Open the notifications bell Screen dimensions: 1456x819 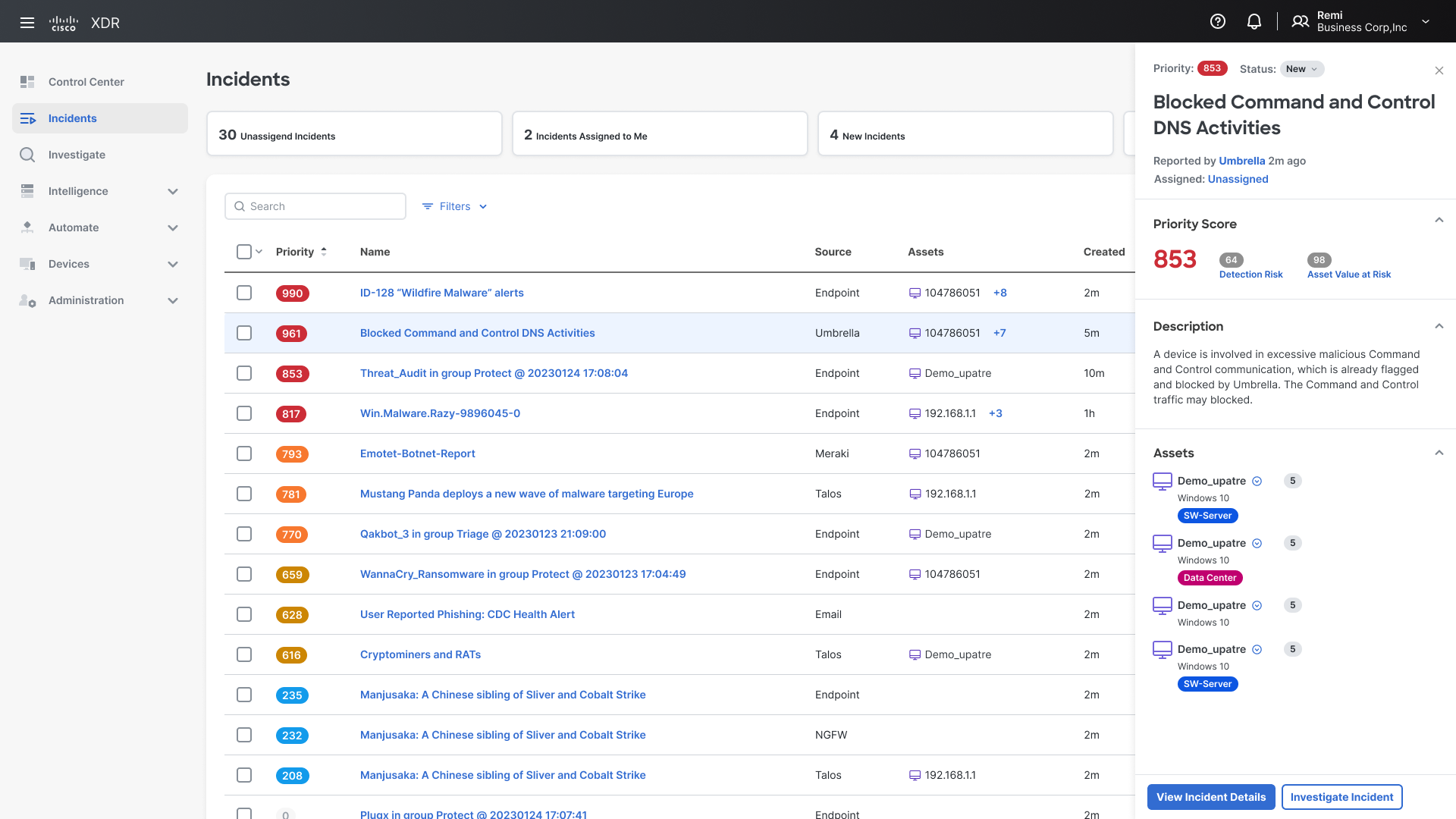click(1254, 21)
